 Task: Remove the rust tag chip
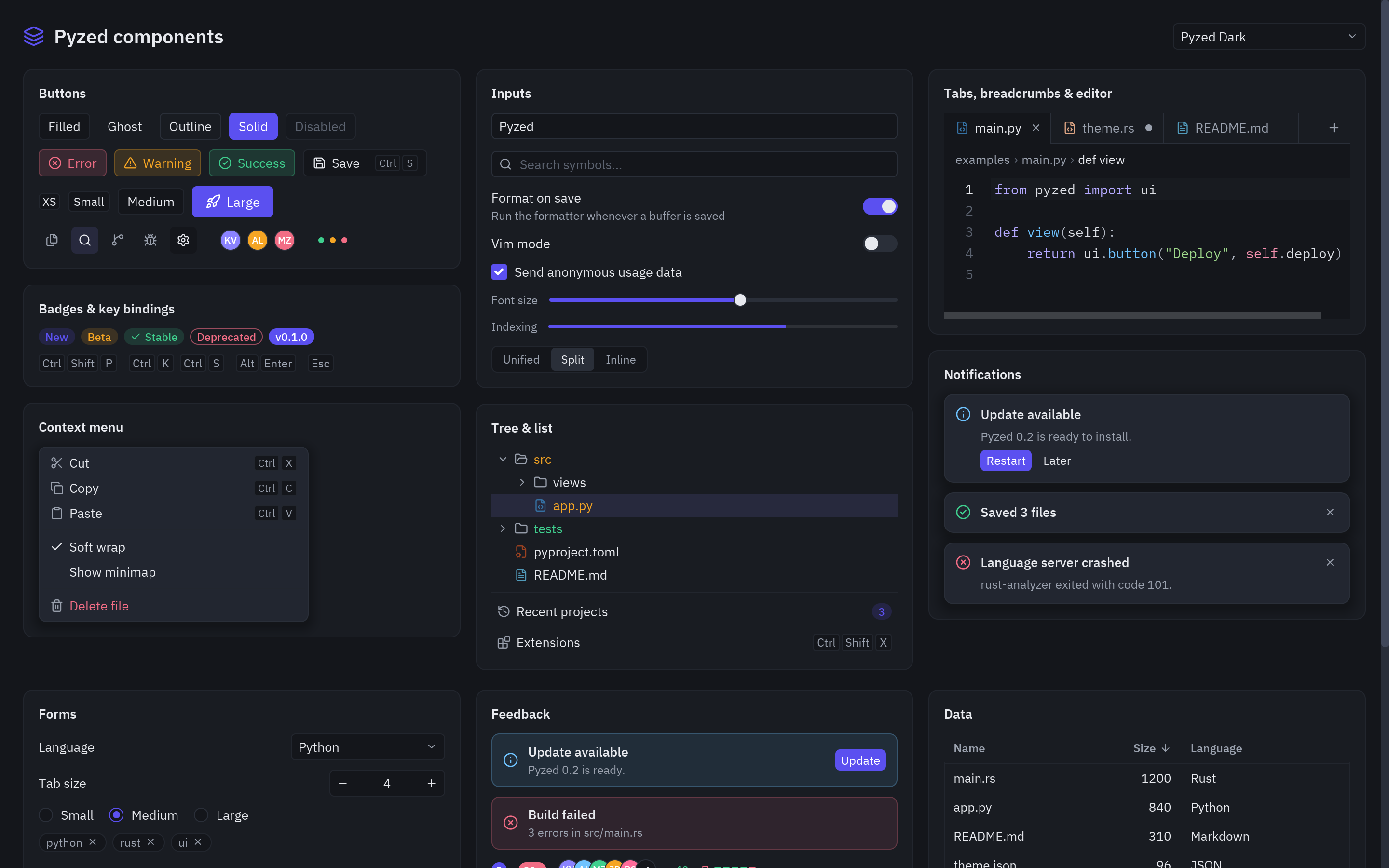[150, 841]
